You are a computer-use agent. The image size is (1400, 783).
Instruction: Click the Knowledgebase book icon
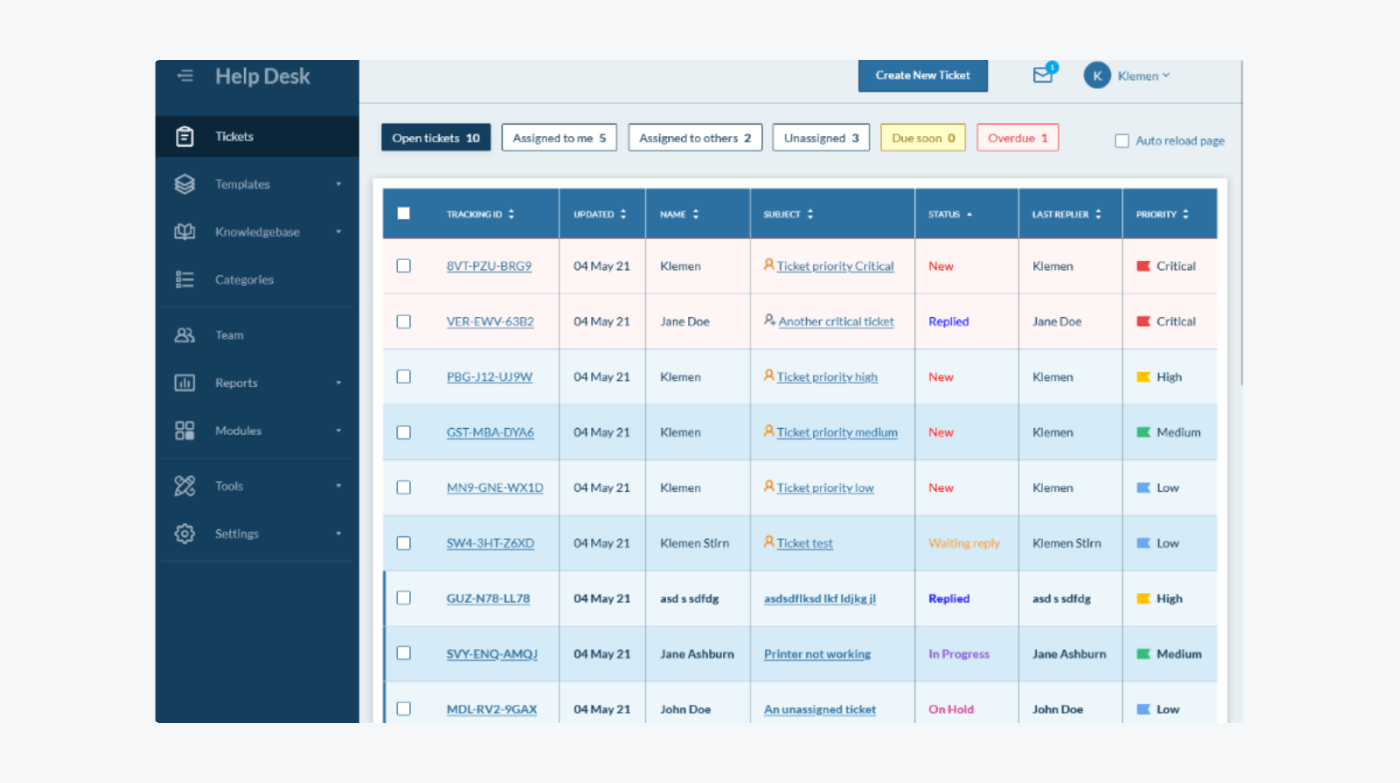click(x=185, y=232)
